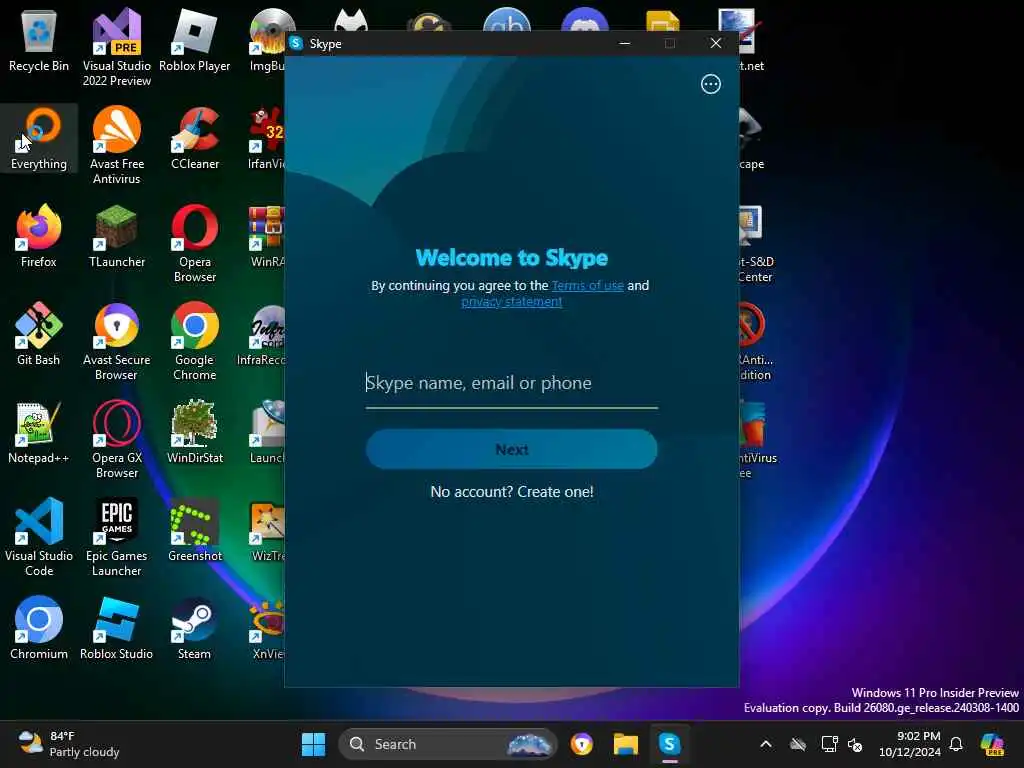The image size is (1024, 768).
Task: Select the Everything search desktop icon
Action: click(39, 138)
